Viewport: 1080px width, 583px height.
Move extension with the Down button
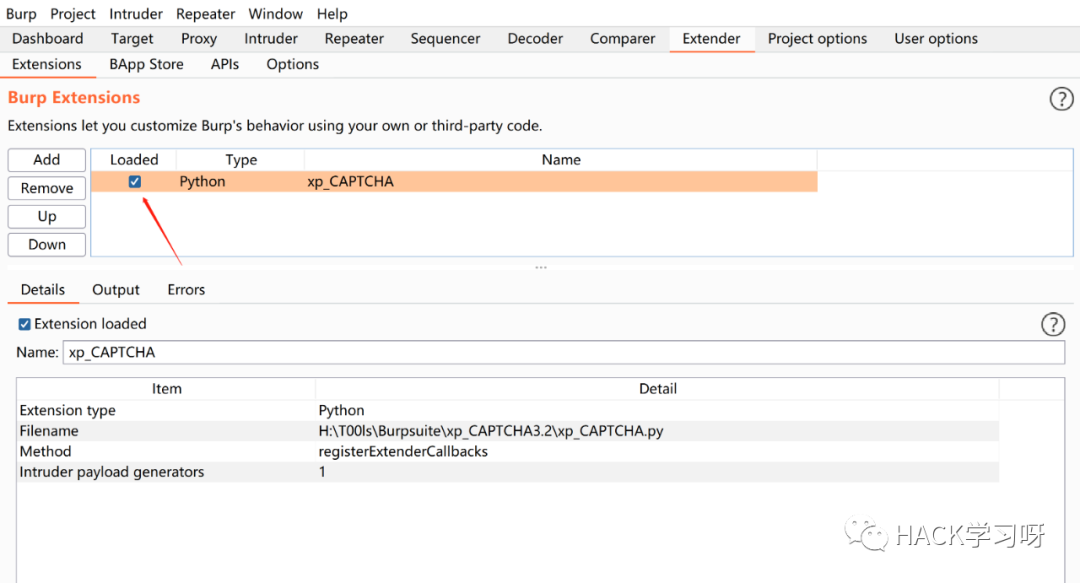tap(47, 245)
